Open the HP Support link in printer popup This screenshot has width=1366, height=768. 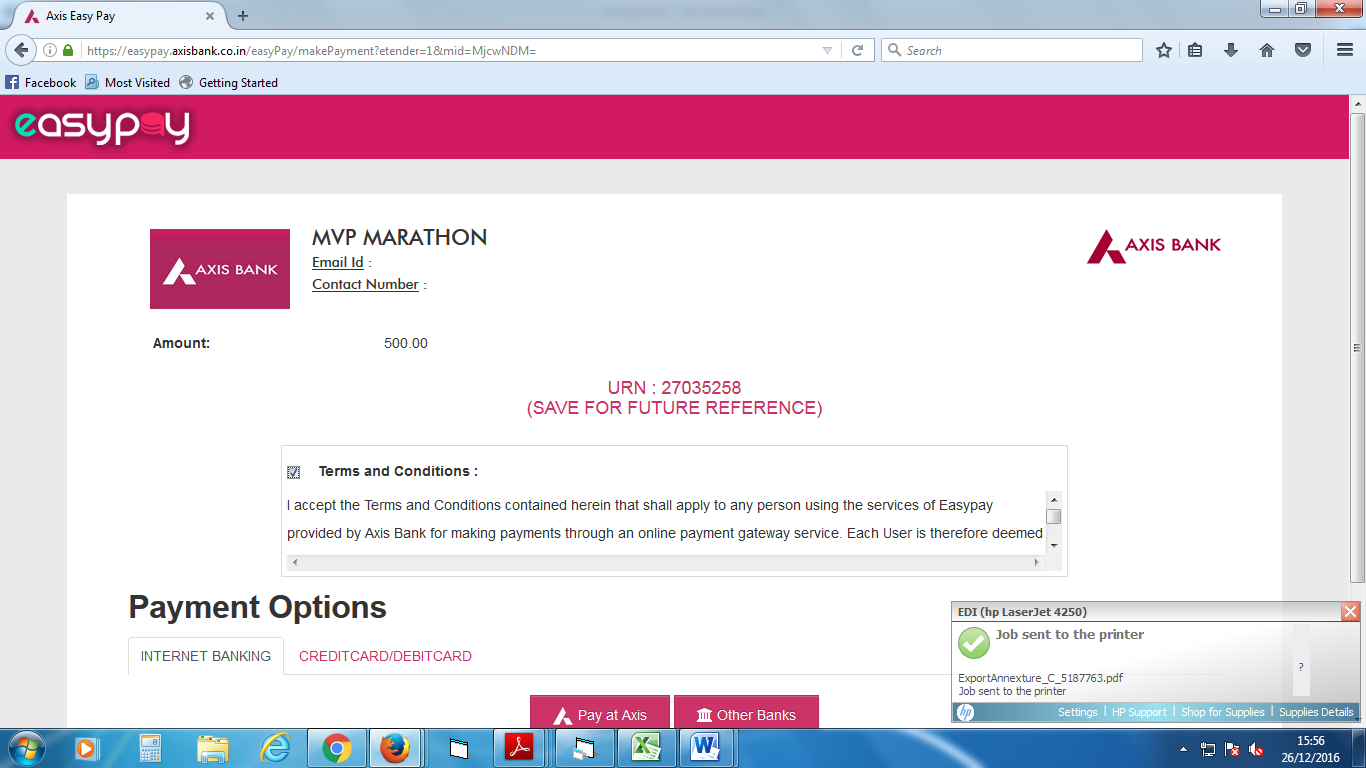click(1139, 712)
